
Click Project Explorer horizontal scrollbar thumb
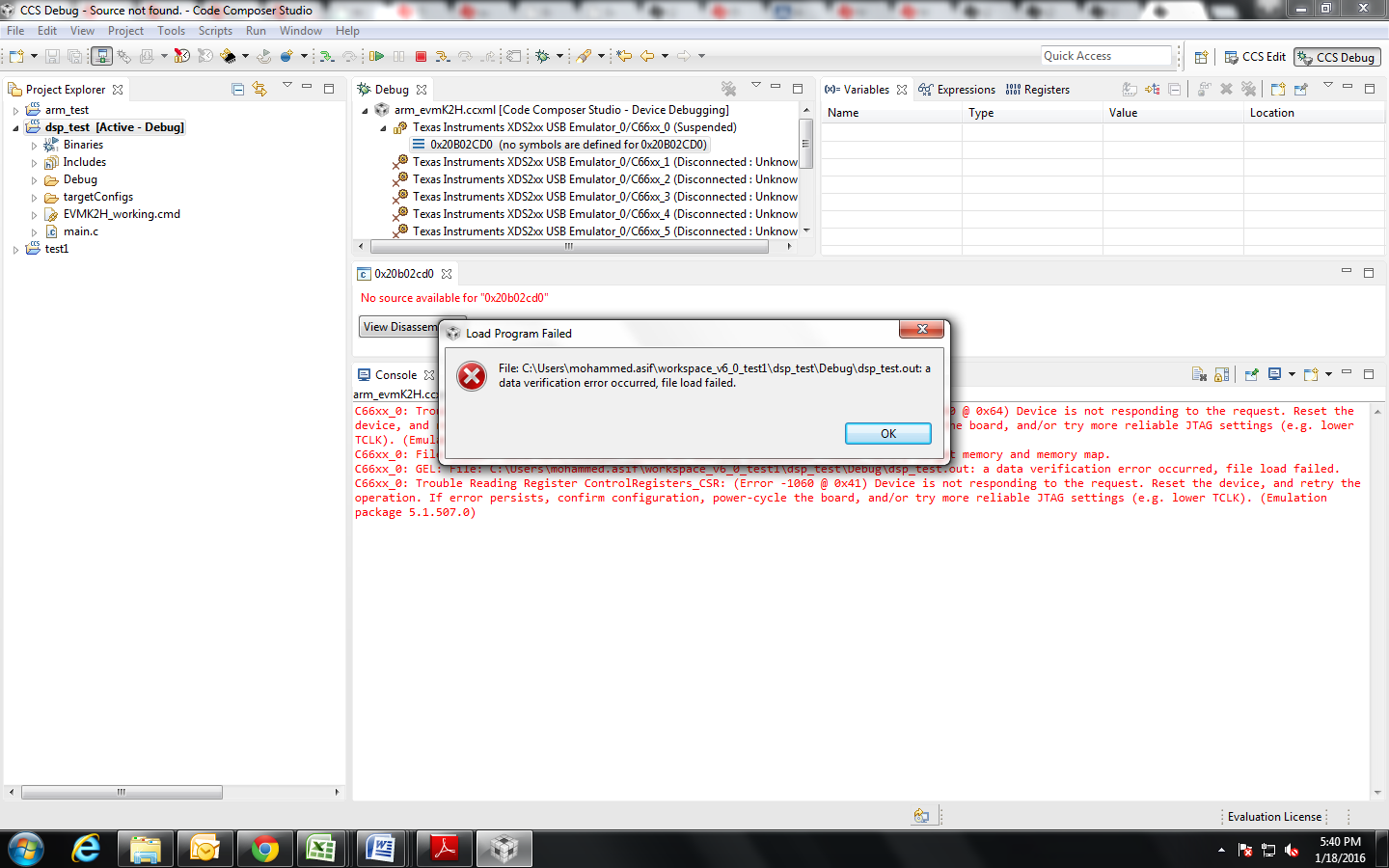(122, 792)
